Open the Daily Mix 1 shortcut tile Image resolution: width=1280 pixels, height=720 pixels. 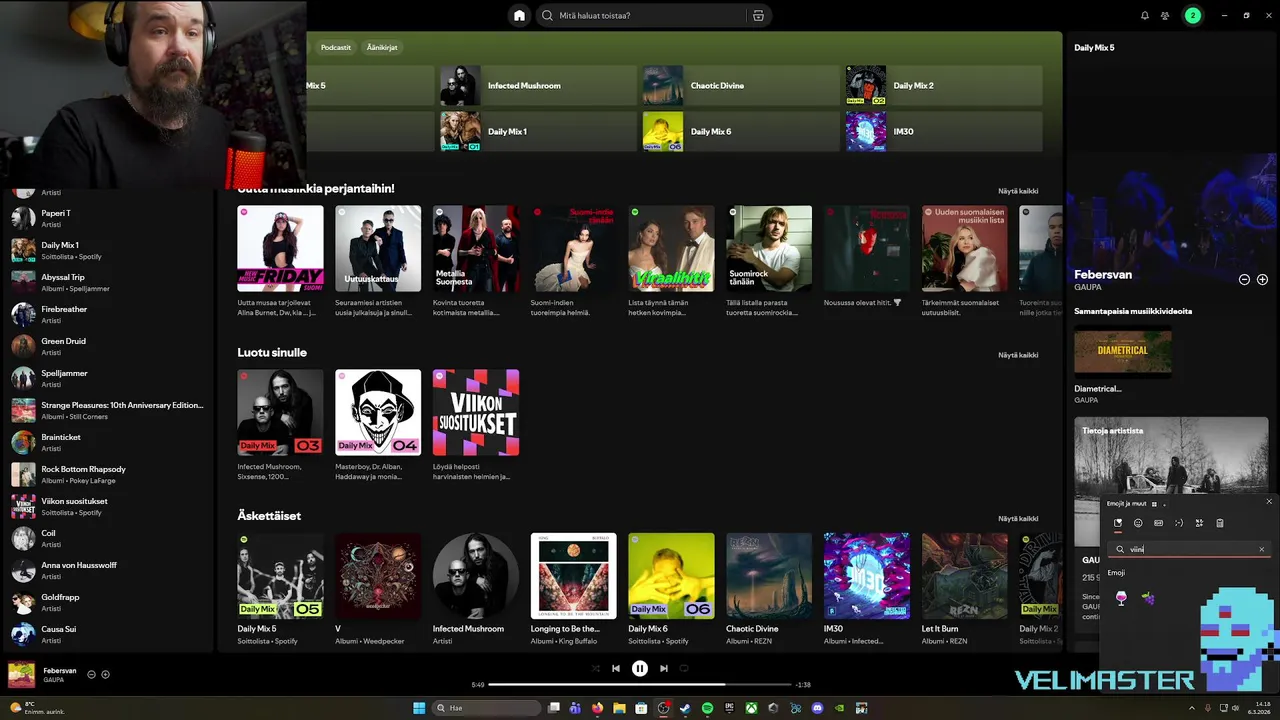pyautogui.click(x=536, y=132)
